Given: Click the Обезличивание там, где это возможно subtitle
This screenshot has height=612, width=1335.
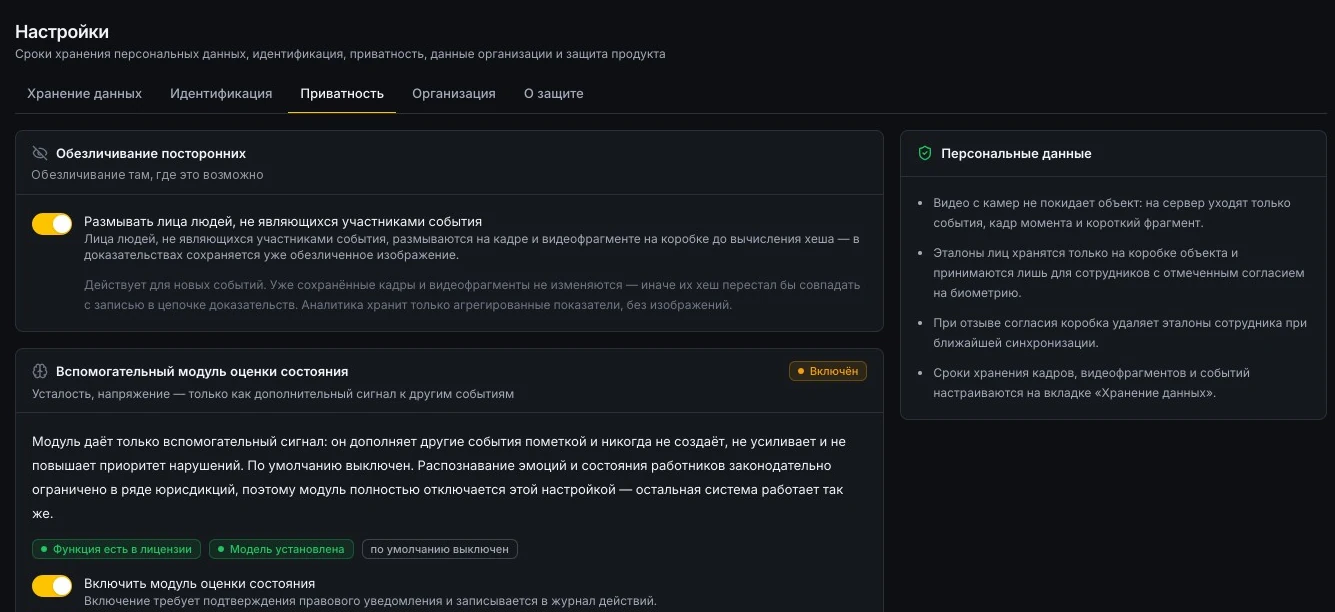Looking at the screenshot, I should click(x=147, y=175).
